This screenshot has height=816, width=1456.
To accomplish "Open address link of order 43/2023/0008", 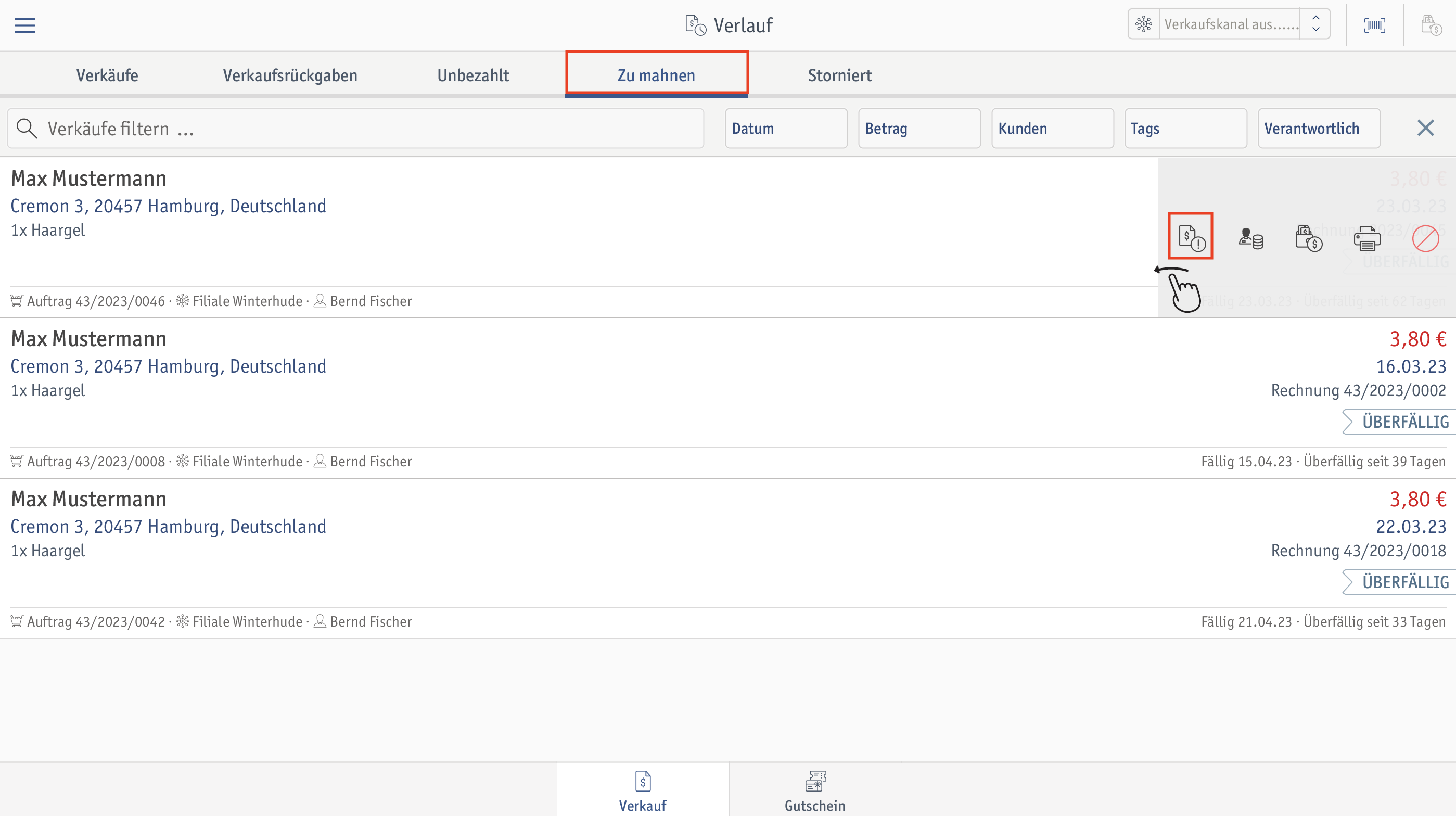I will (x=169, y=367).
